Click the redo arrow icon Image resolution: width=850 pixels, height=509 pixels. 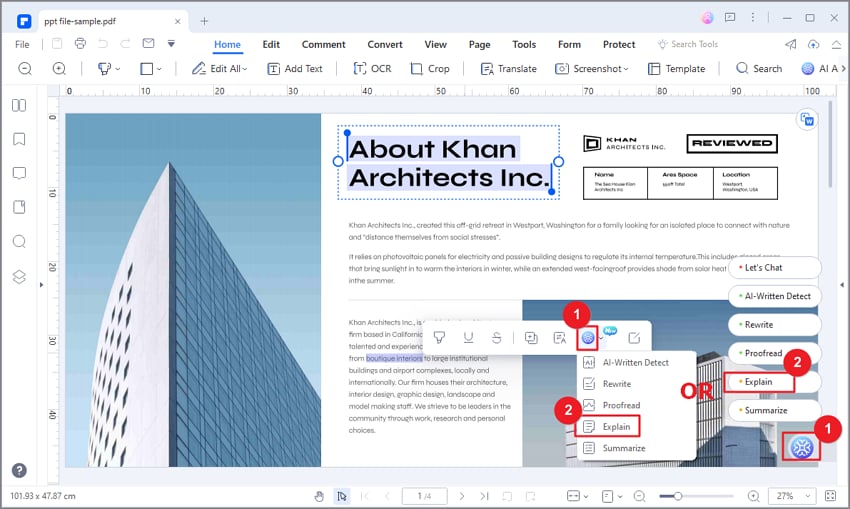click(125, 43)
